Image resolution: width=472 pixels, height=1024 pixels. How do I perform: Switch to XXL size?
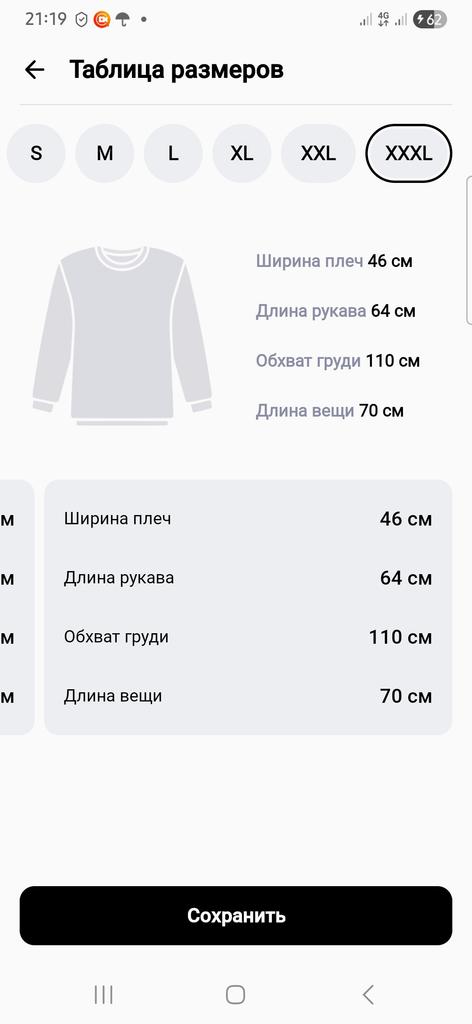[x=318, y=153]
